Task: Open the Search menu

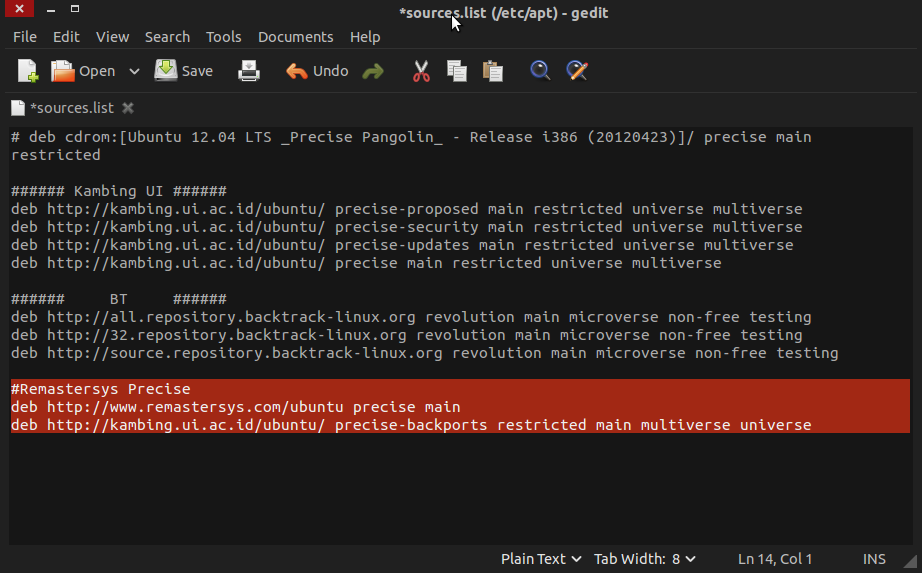Action: click(168, 36)
